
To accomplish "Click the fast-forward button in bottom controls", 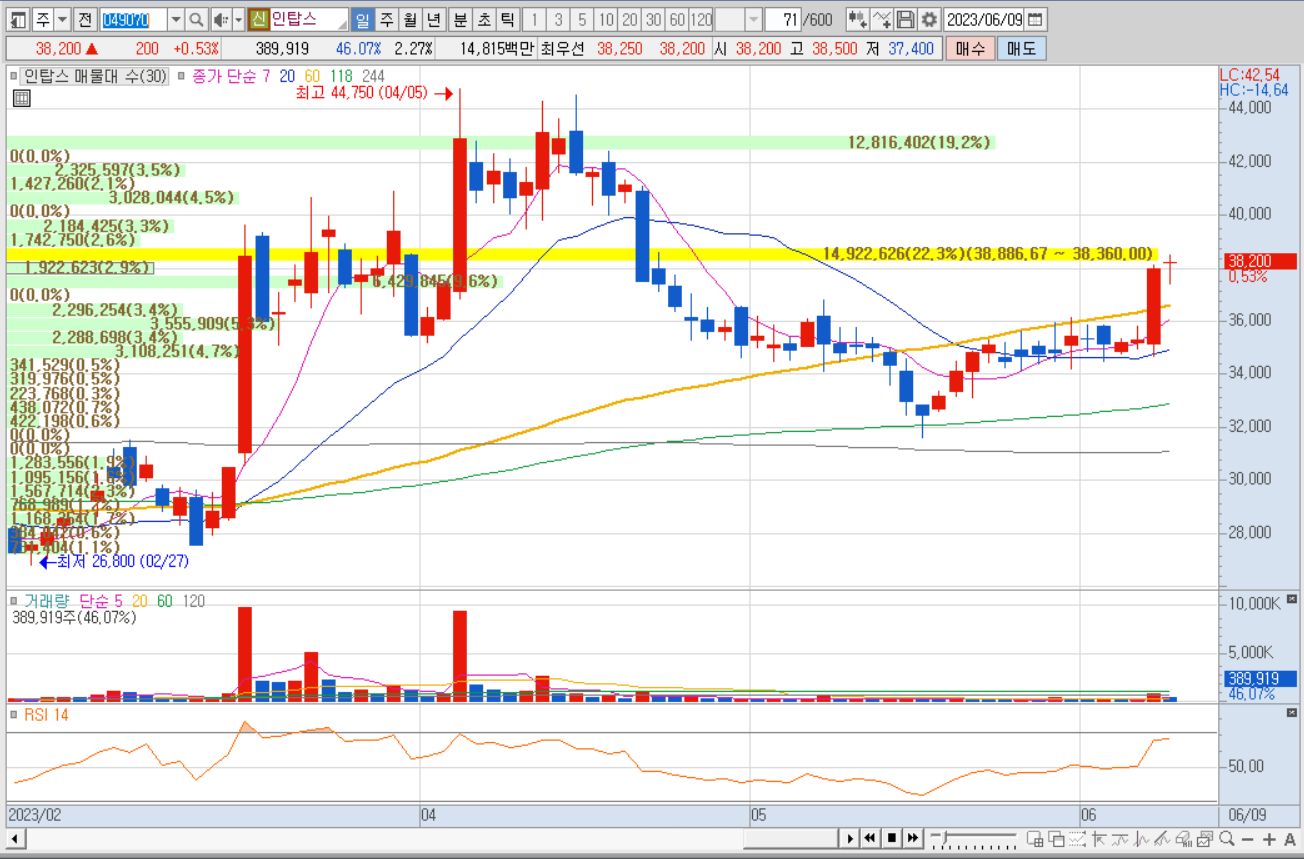I will pos(913,838).
